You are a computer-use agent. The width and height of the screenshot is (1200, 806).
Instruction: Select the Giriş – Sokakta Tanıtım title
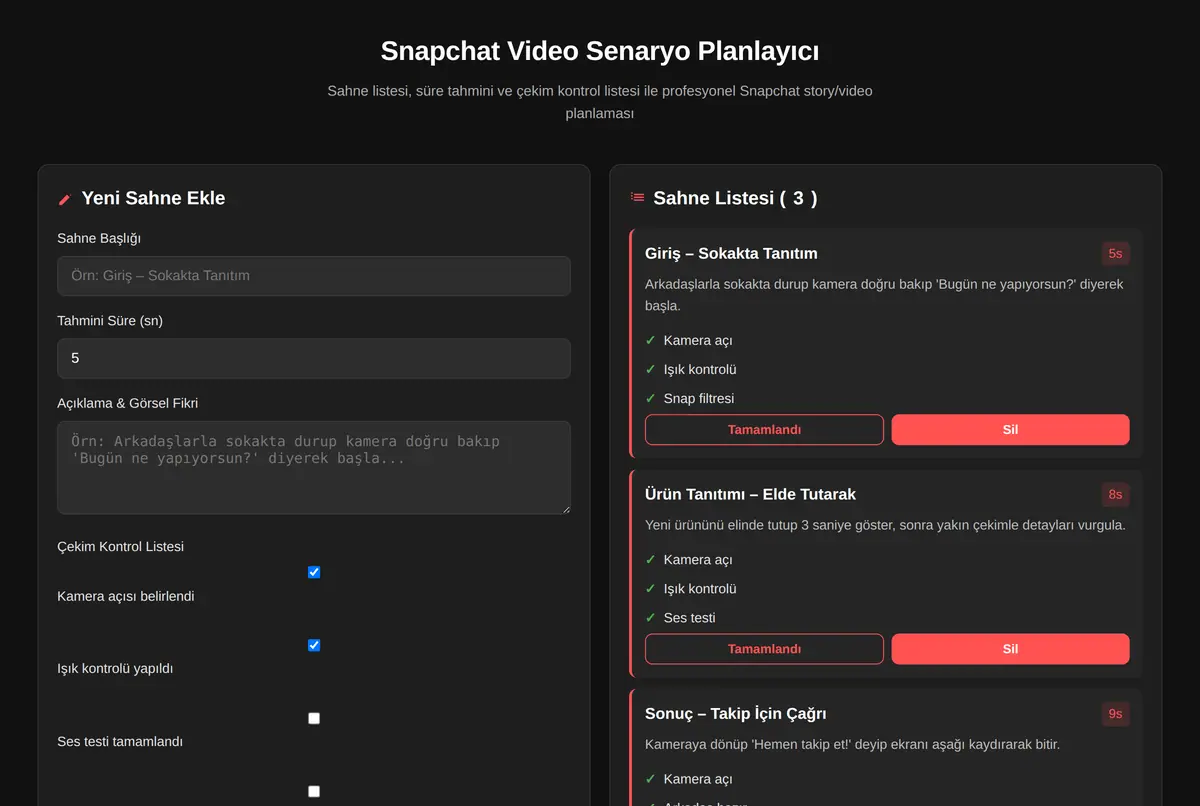(x=731, y=254)
